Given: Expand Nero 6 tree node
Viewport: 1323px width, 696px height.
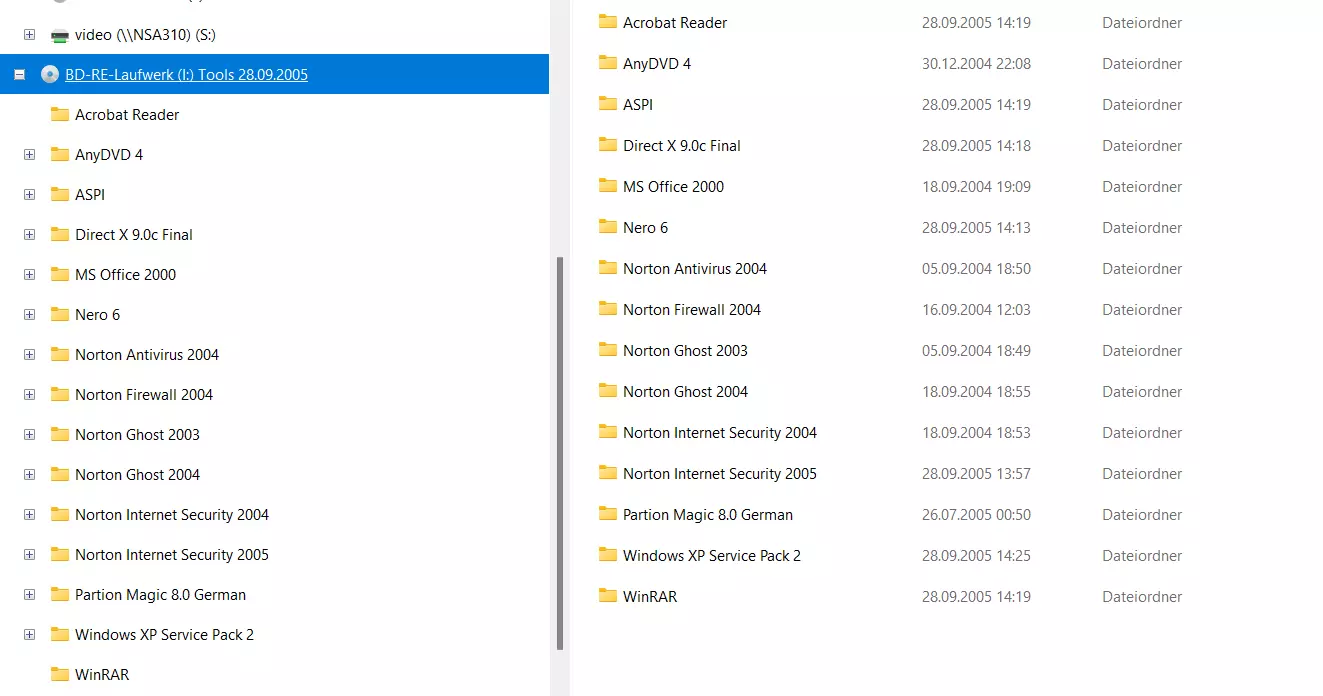Looking at the screenshot, I should point(29,314).
